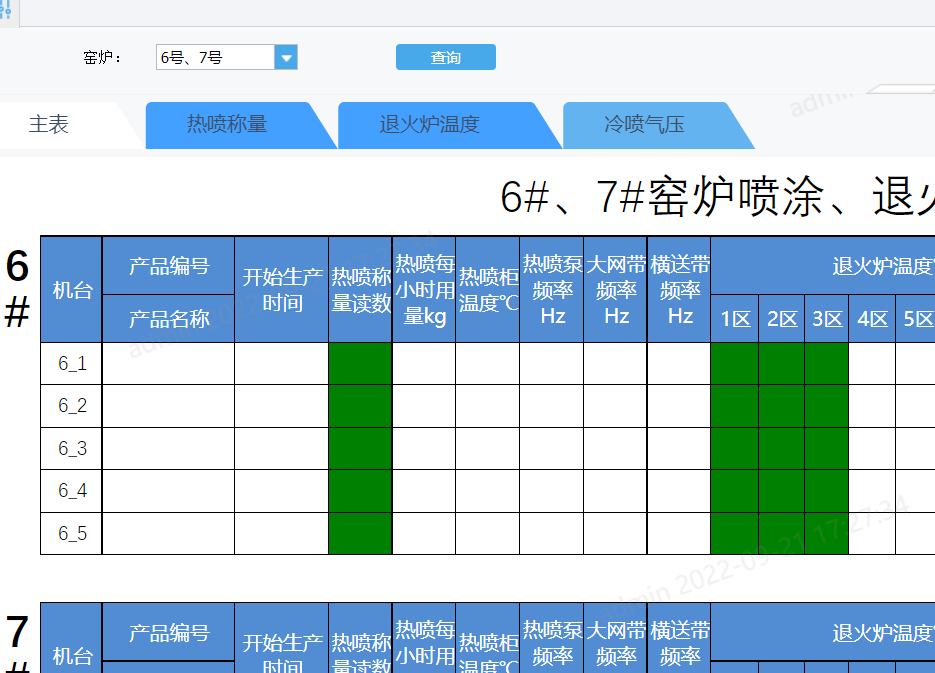Click the 热喷柜温度℃ cell in row 6_1
This screenshot has height=673, width=935.
(487, 364)
